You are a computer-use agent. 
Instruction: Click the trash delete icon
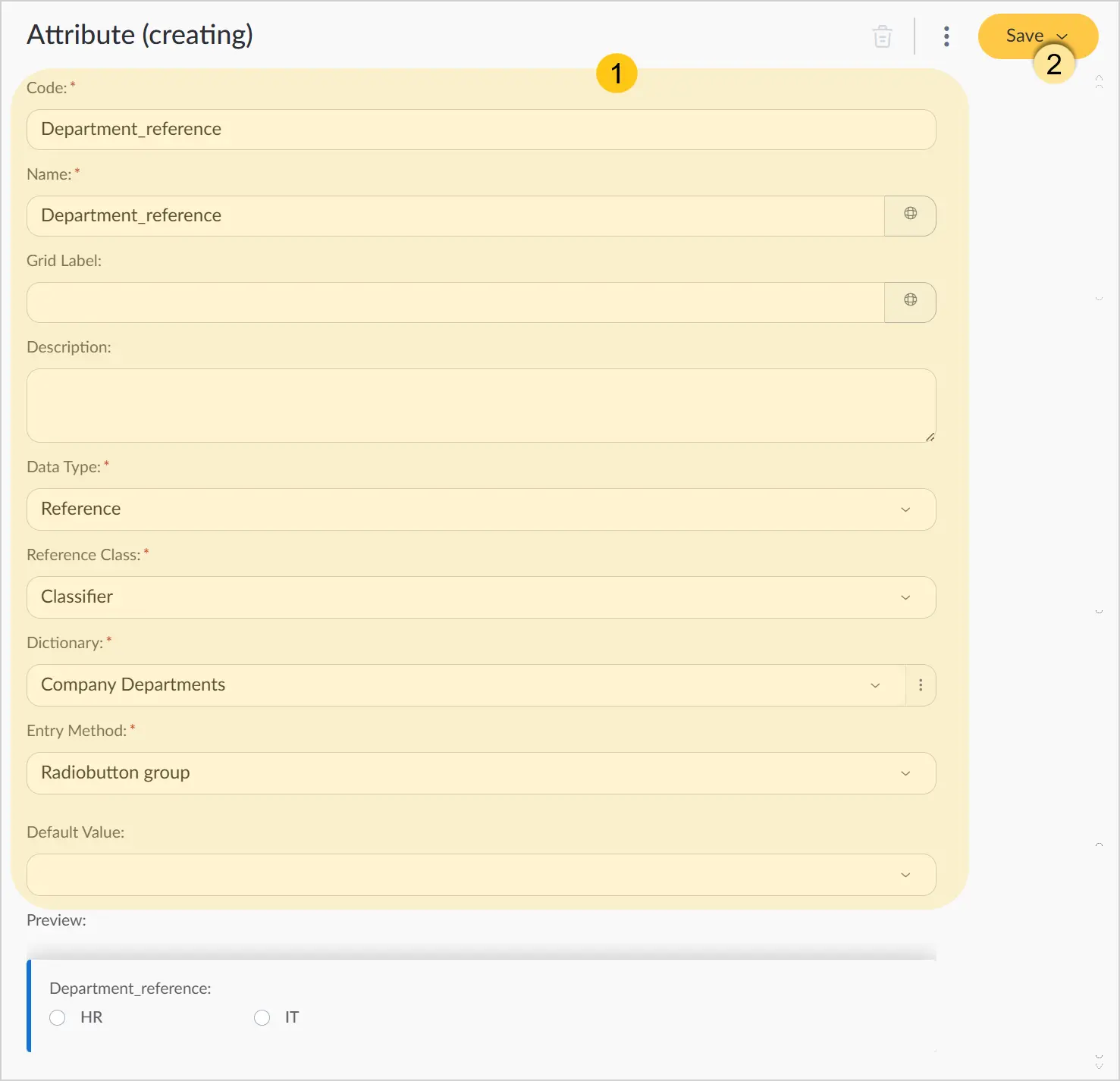882,36
